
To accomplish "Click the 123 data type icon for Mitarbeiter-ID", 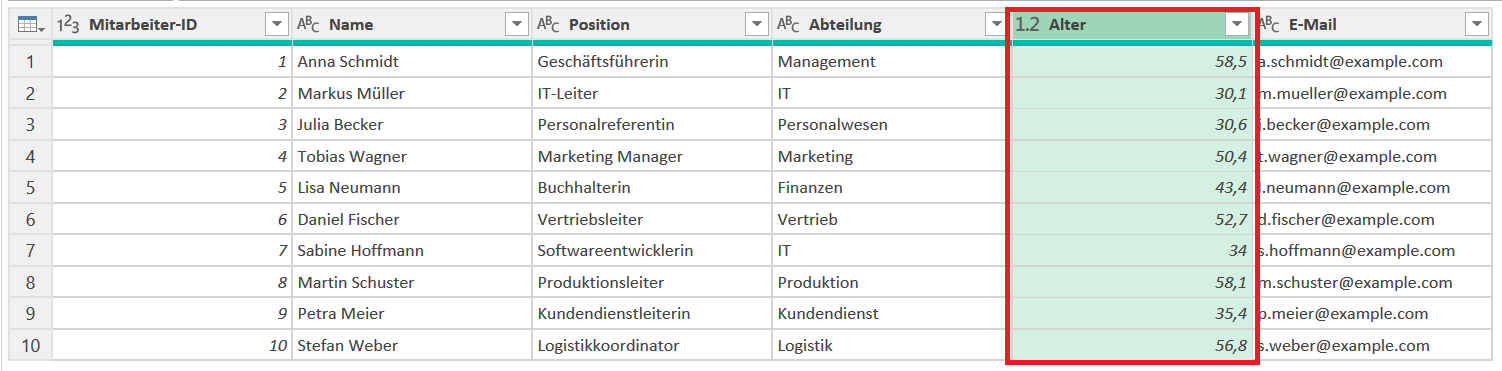I will point(69,25).
